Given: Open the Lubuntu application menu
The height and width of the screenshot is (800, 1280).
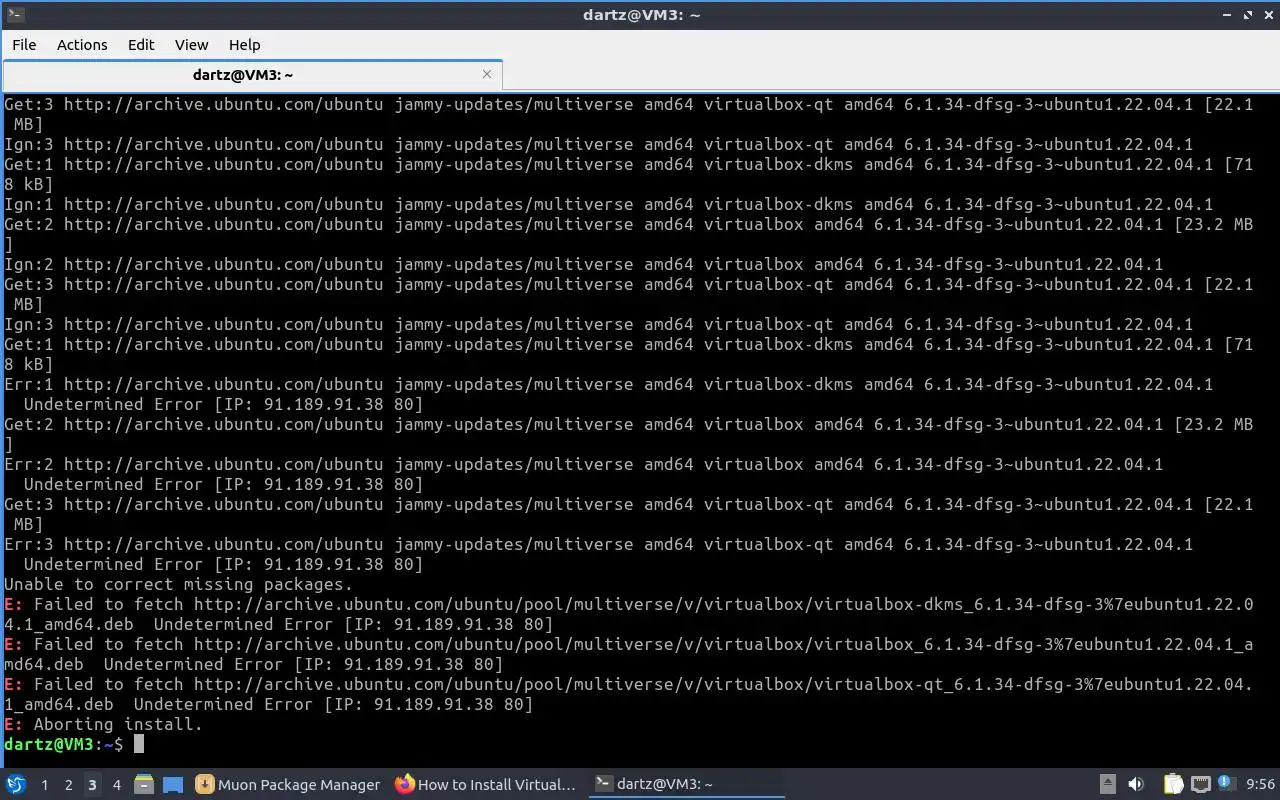Looking at the screenshot, I should click(16, 785).
